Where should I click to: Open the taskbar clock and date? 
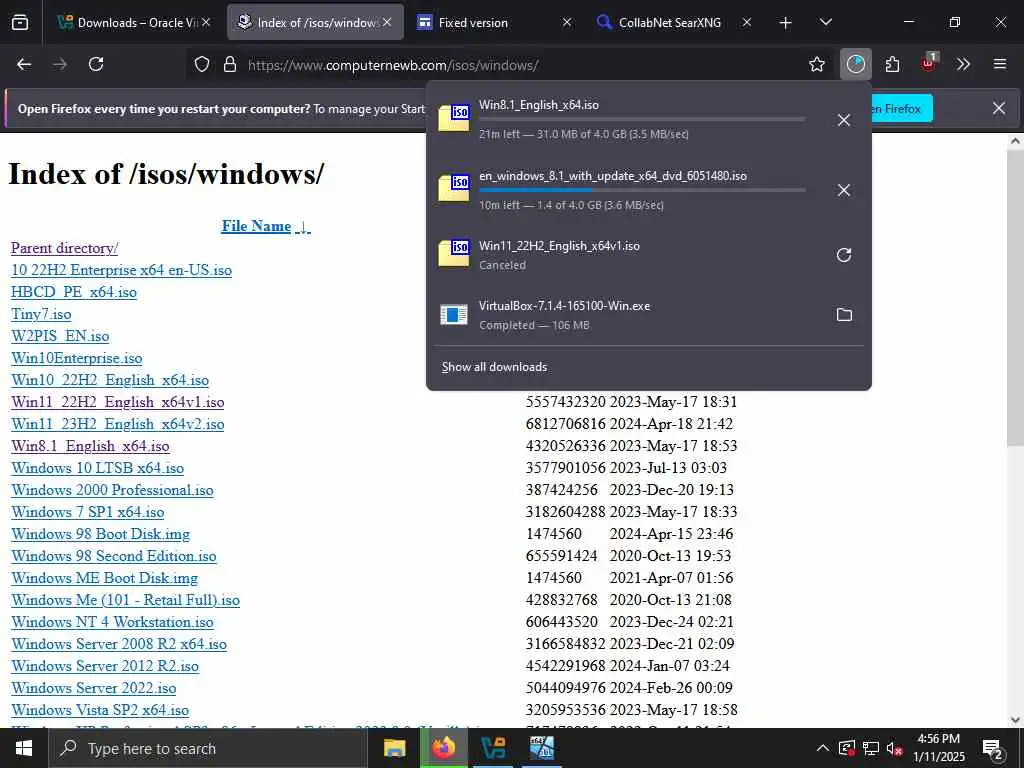coord(938,748)
